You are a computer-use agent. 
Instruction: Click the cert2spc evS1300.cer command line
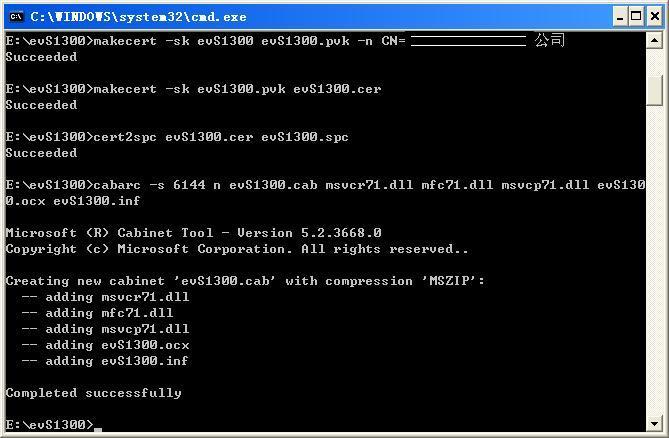pos(177,137)
